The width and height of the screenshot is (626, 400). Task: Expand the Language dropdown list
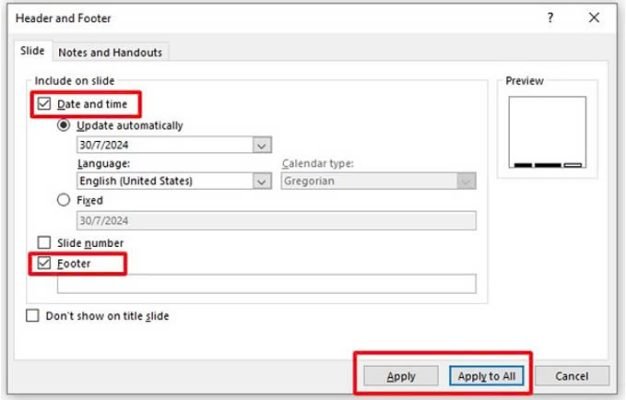pos(262,181)
